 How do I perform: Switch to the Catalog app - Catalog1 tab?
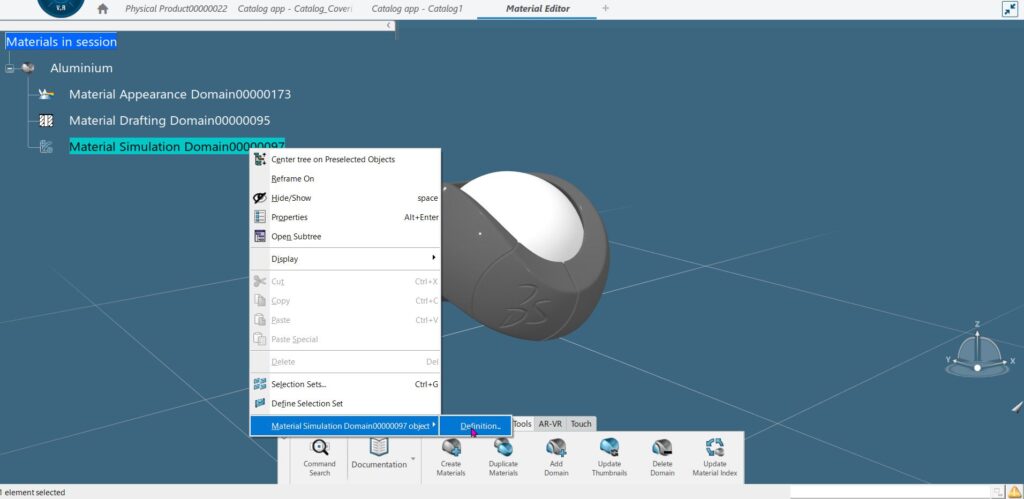coord(416,9)
